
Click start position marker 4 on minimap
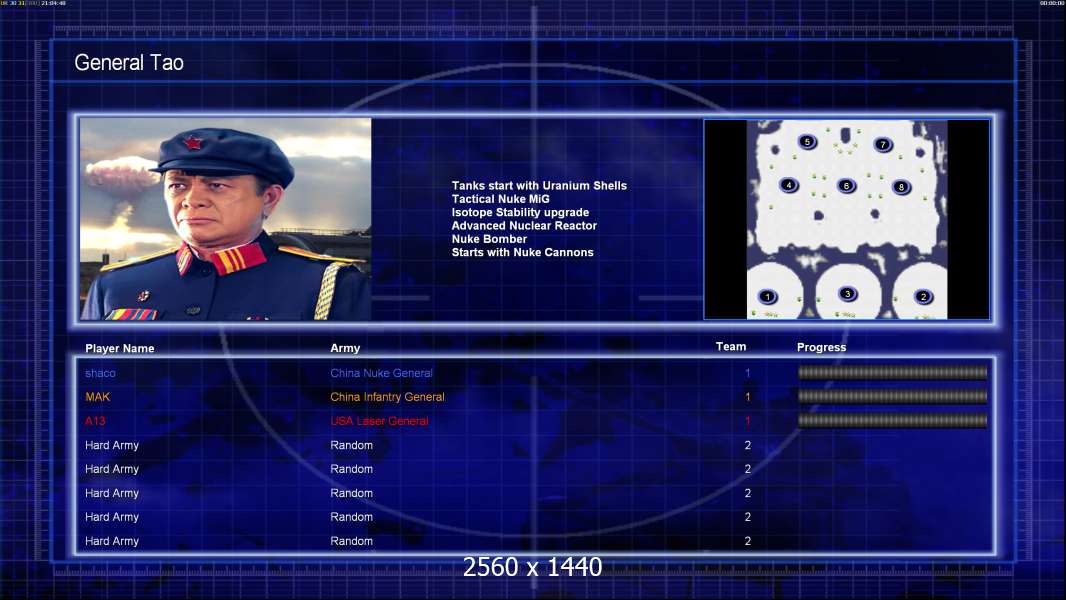click(x=789, y=185)
